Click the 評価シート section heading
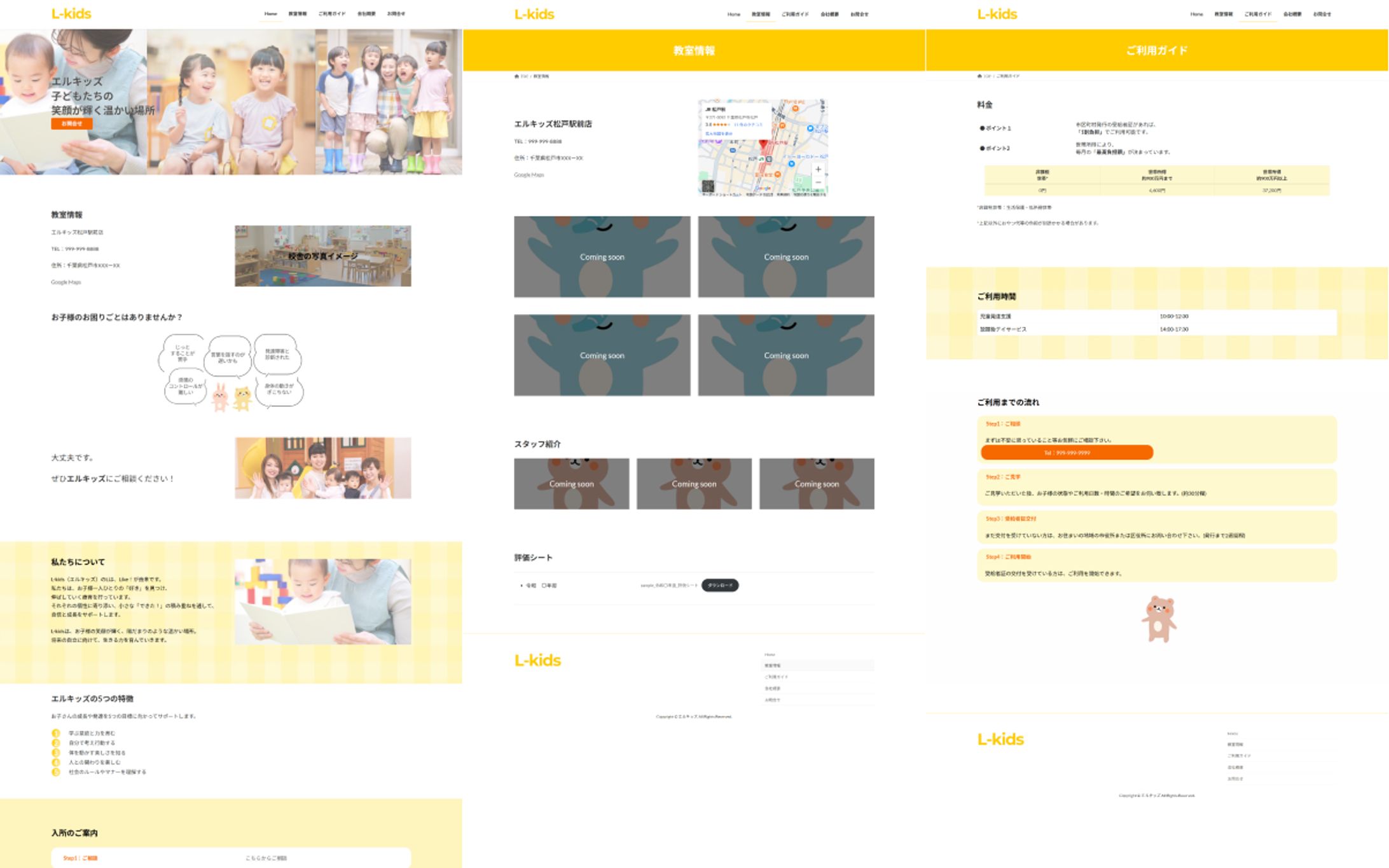Viewport: 1389px width, 868px height. point(533,558)
